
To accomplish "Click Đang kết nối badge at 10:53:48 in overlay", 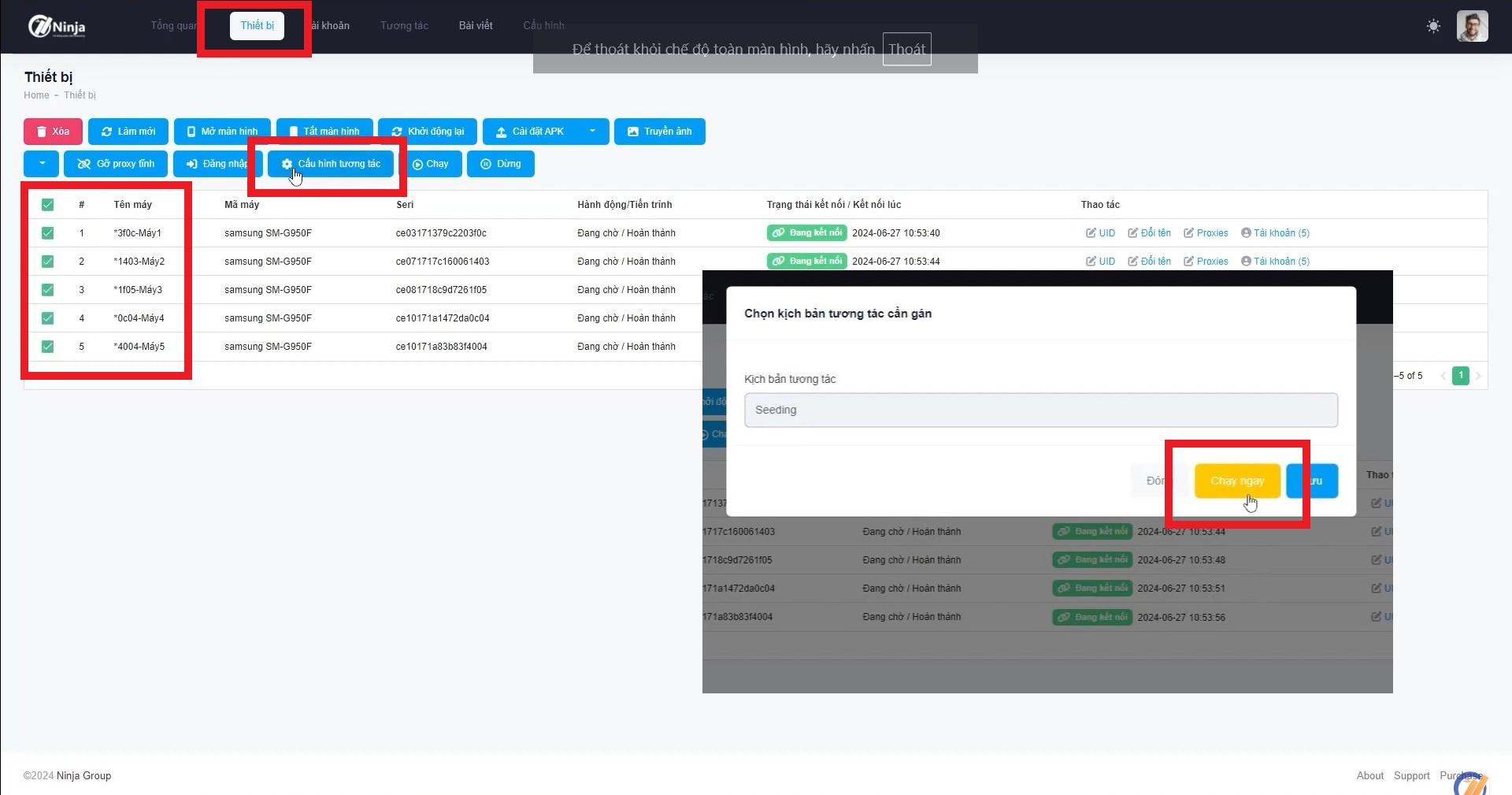I will point(1092,559).
